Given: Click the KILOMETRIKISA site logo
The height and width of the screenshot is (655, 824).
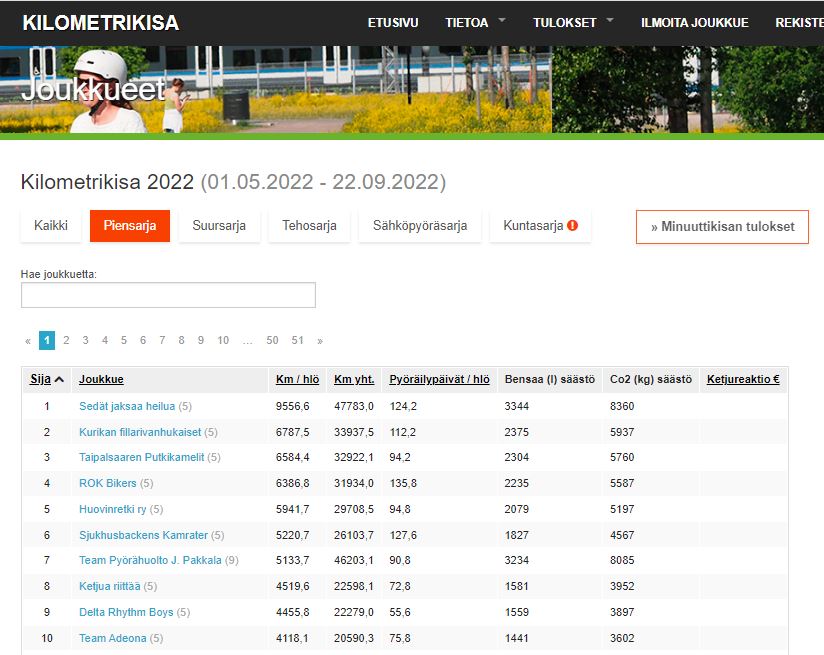Looking at the screenshot, I should (x=100, y=22).
